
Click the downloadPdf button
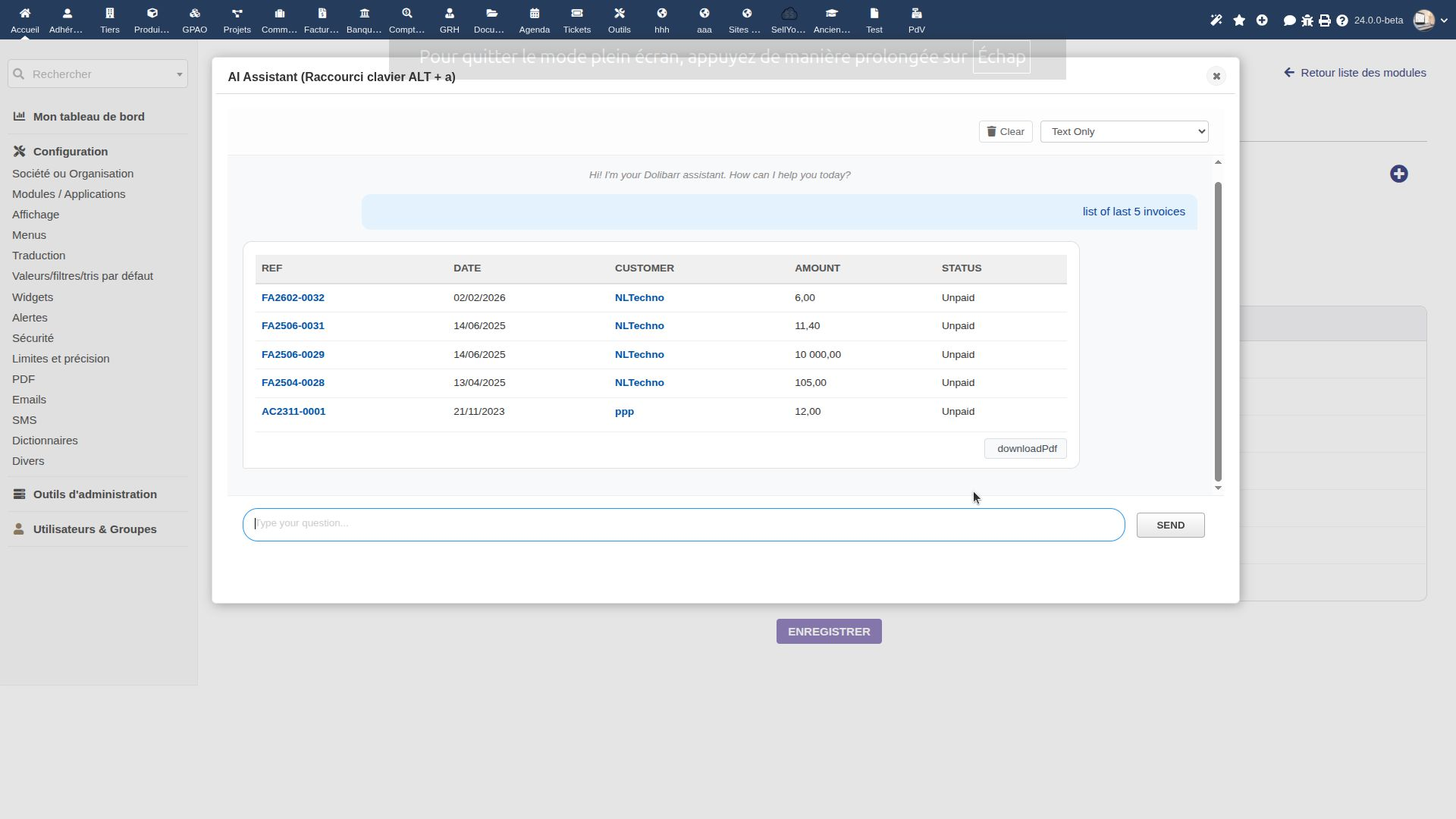[1025, 449]
